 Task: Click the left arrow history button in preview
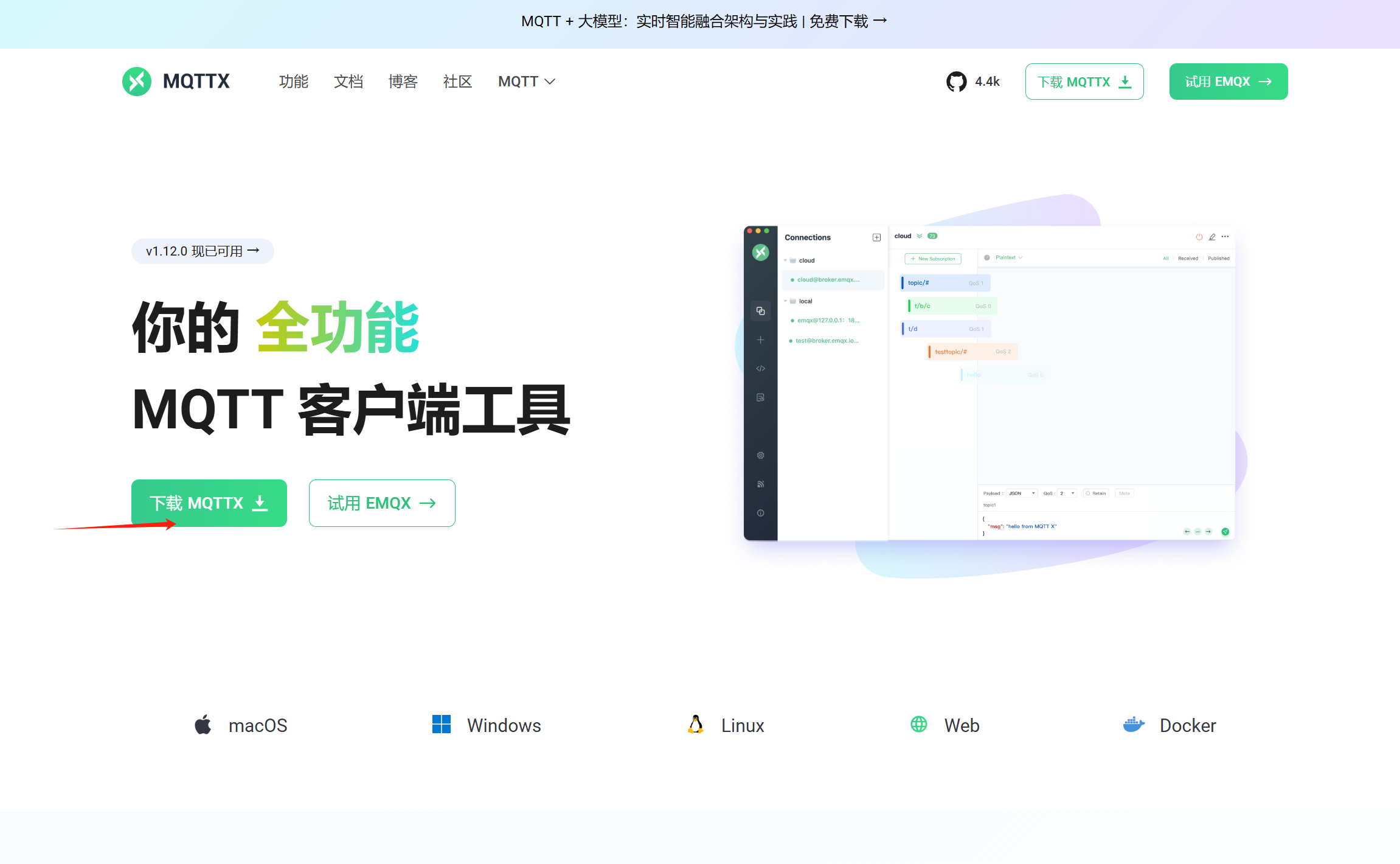tap(1187, 532)
